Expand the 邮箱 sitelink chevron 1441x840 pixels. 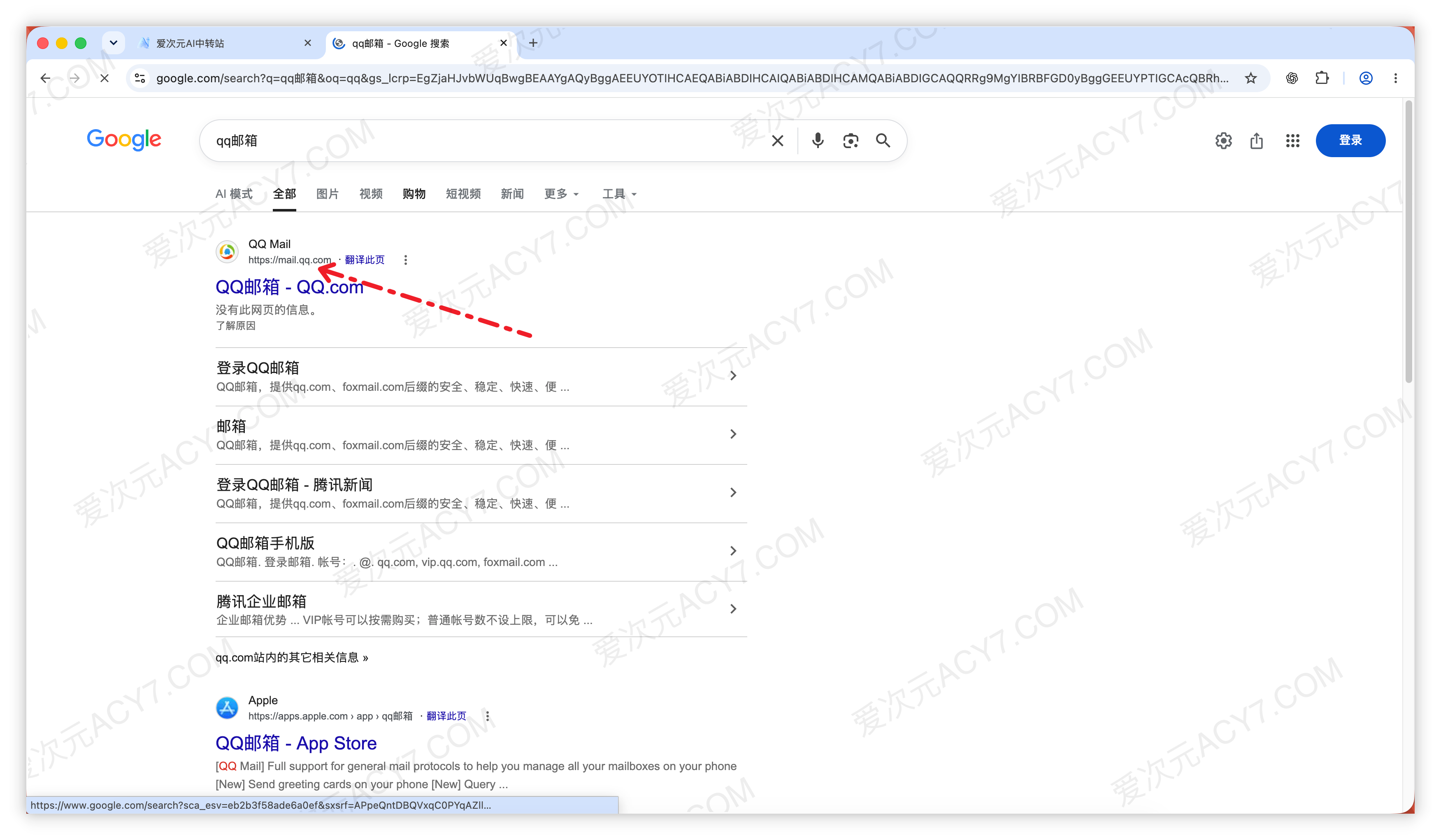coord(732,434)
